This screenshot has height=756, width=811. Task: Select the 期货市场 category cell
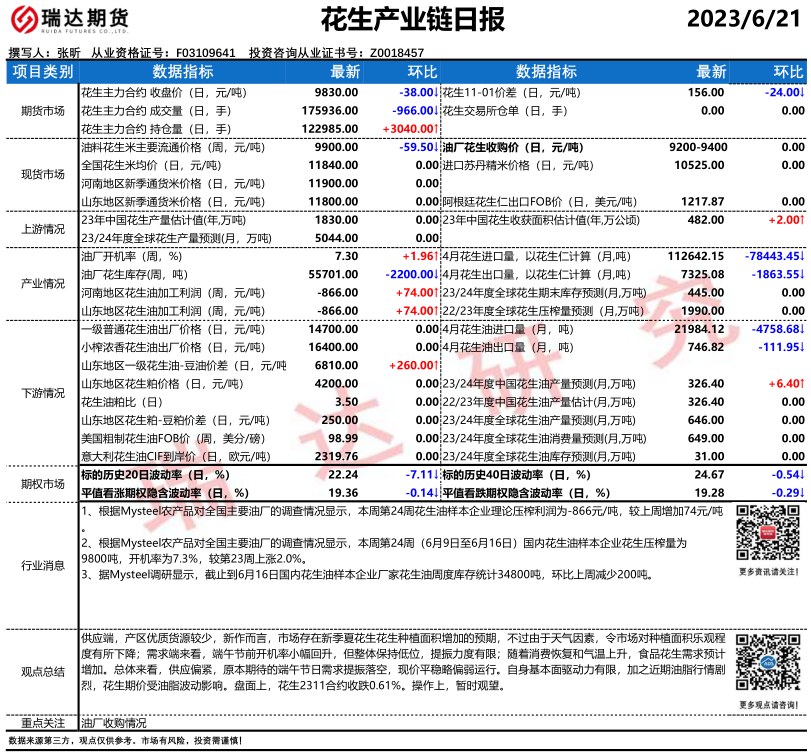[41, 110]
